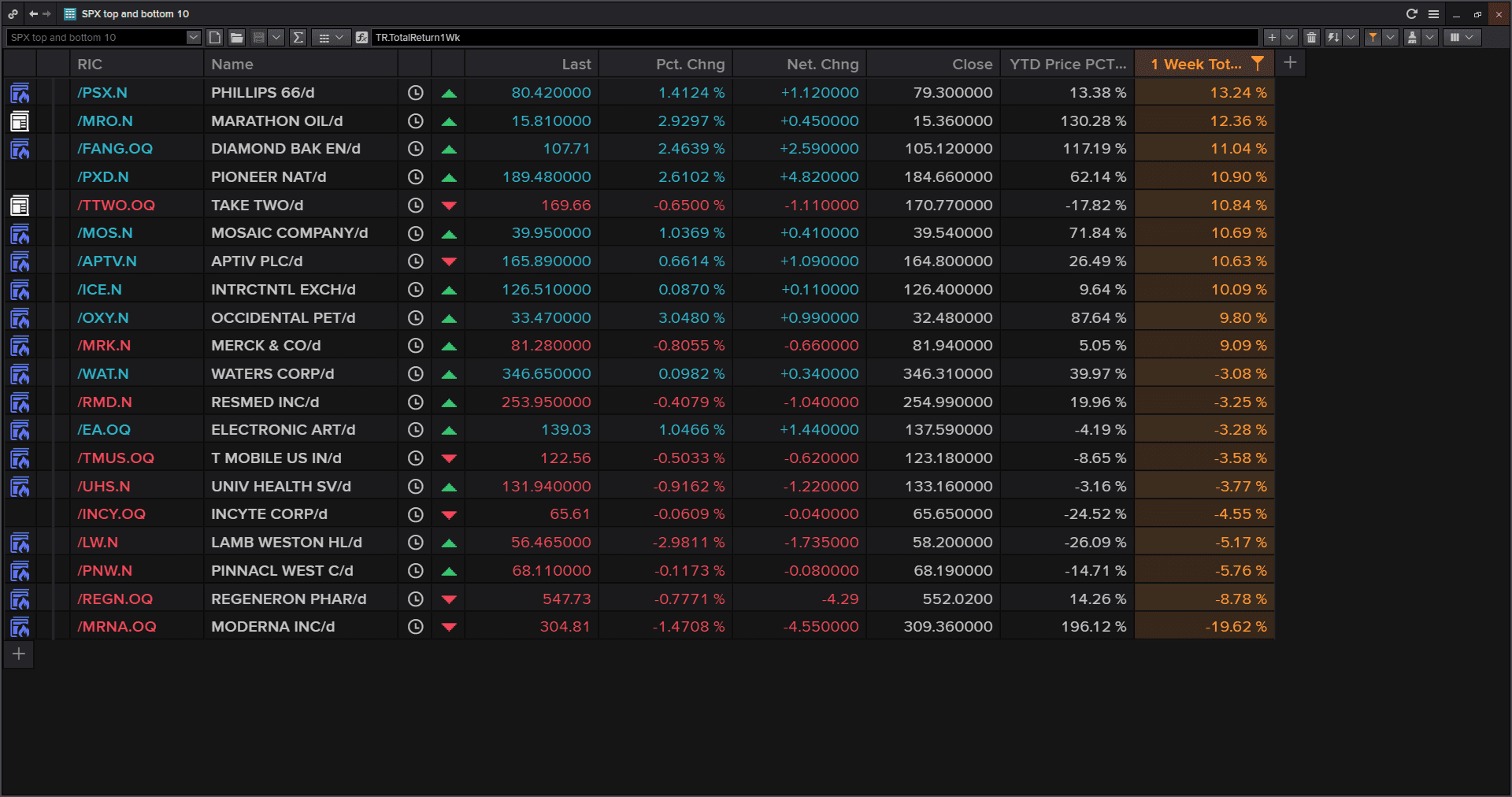This screenshot has width=1512, height=797.
Task: Refresh the SPX list
Action: click(x=1411, y=13)
